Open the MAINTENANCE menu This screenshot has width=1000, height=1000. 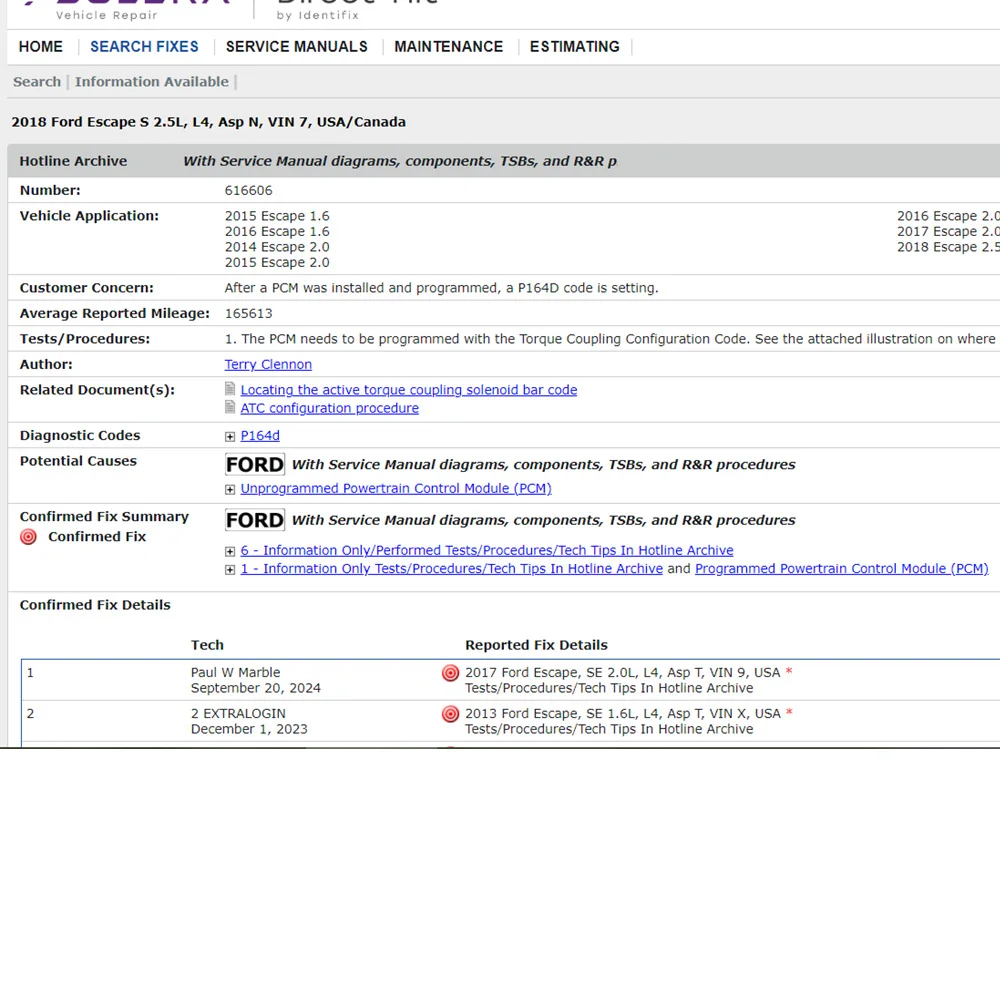[x=448, y=47]
